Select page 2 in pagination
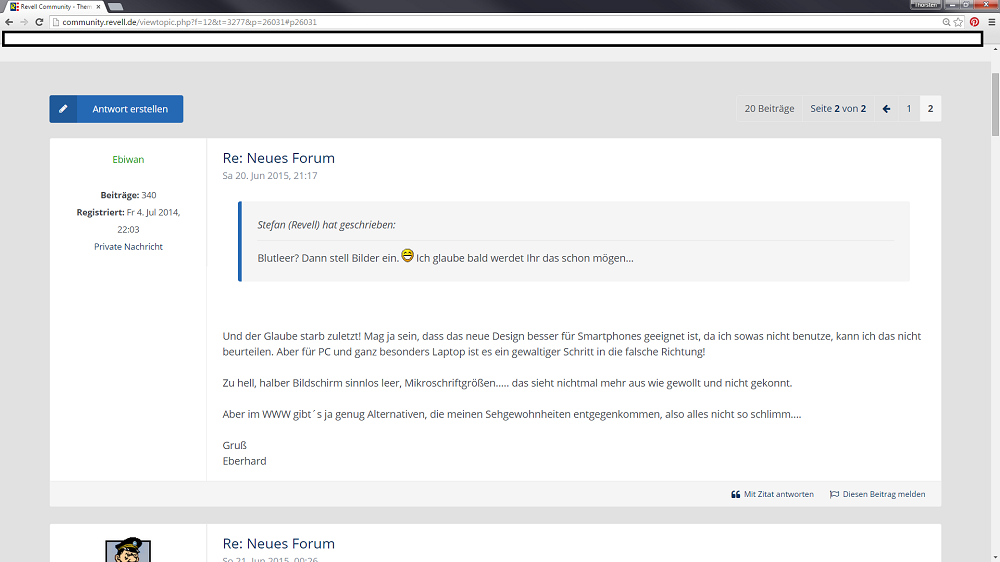1000x562 pixels. (930, 108)
